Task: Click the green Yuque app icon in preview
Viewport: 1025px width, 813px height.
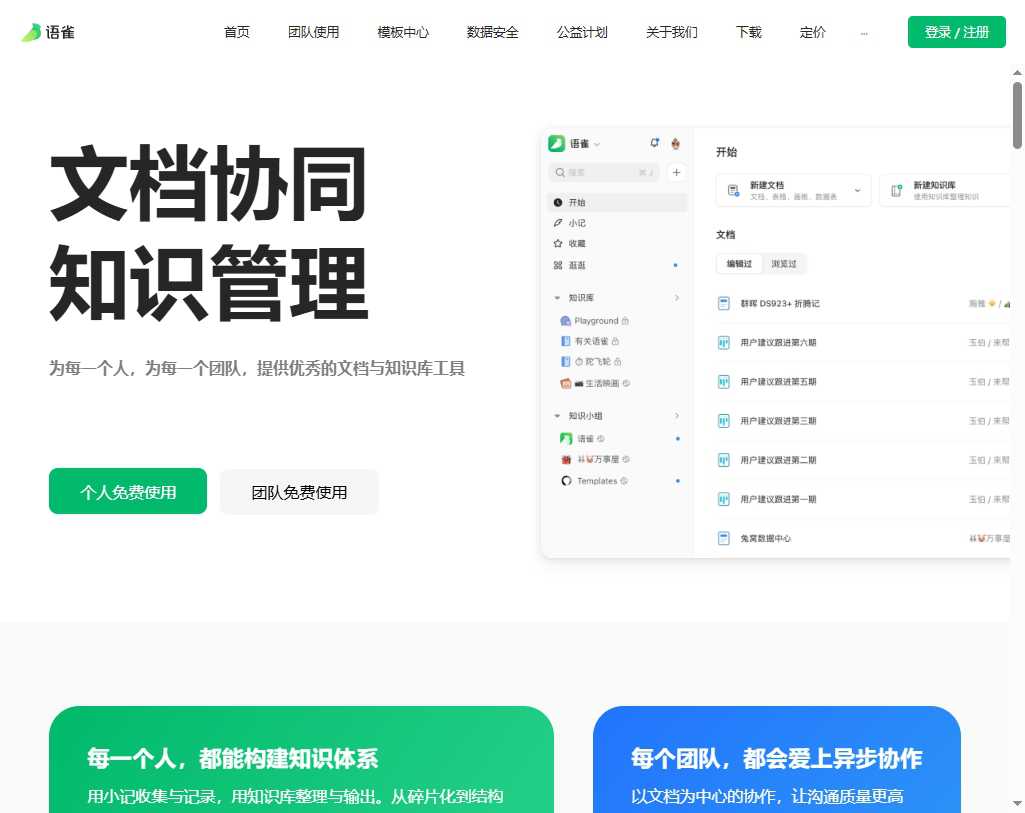Action: point(556,143)
